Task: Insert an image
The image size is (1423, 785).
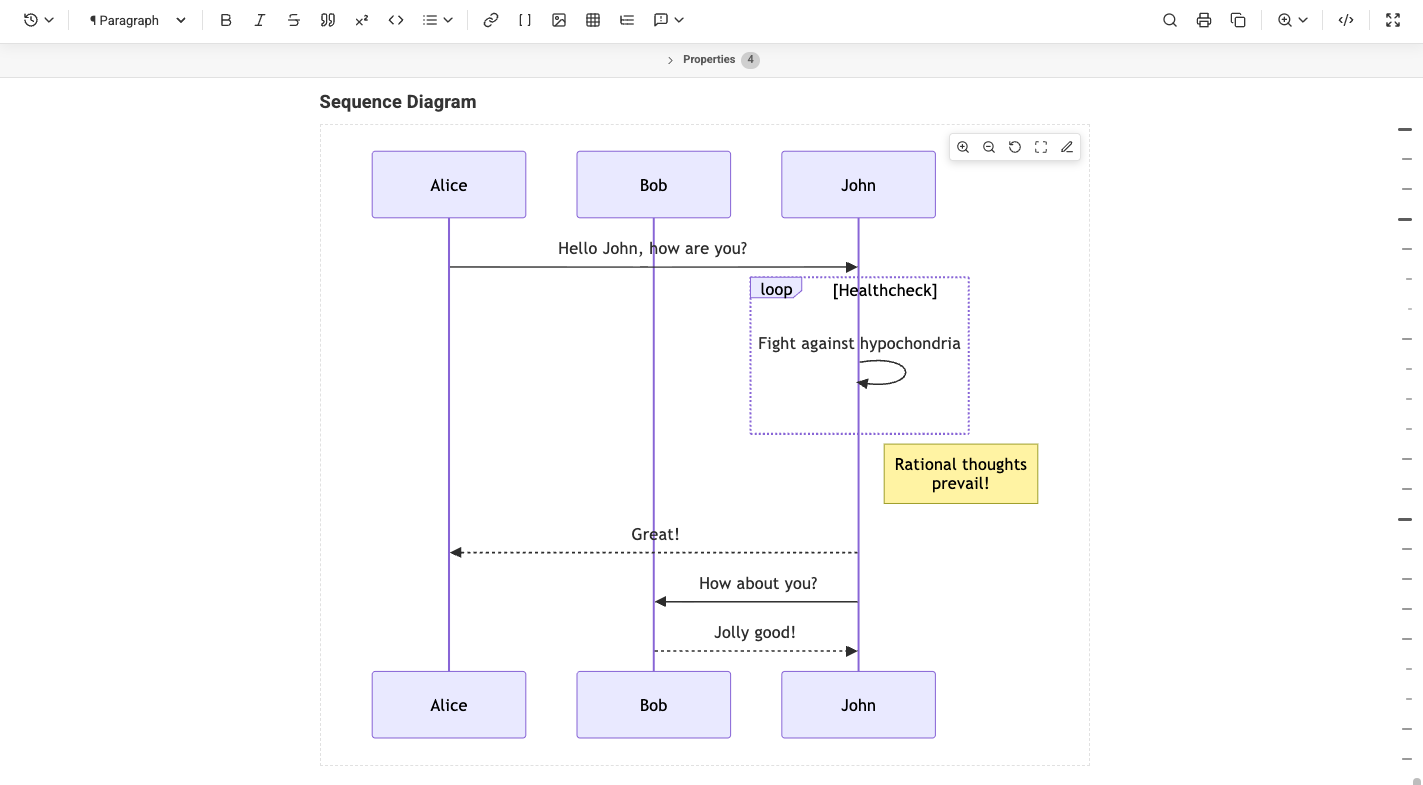Action: point(559,20)
